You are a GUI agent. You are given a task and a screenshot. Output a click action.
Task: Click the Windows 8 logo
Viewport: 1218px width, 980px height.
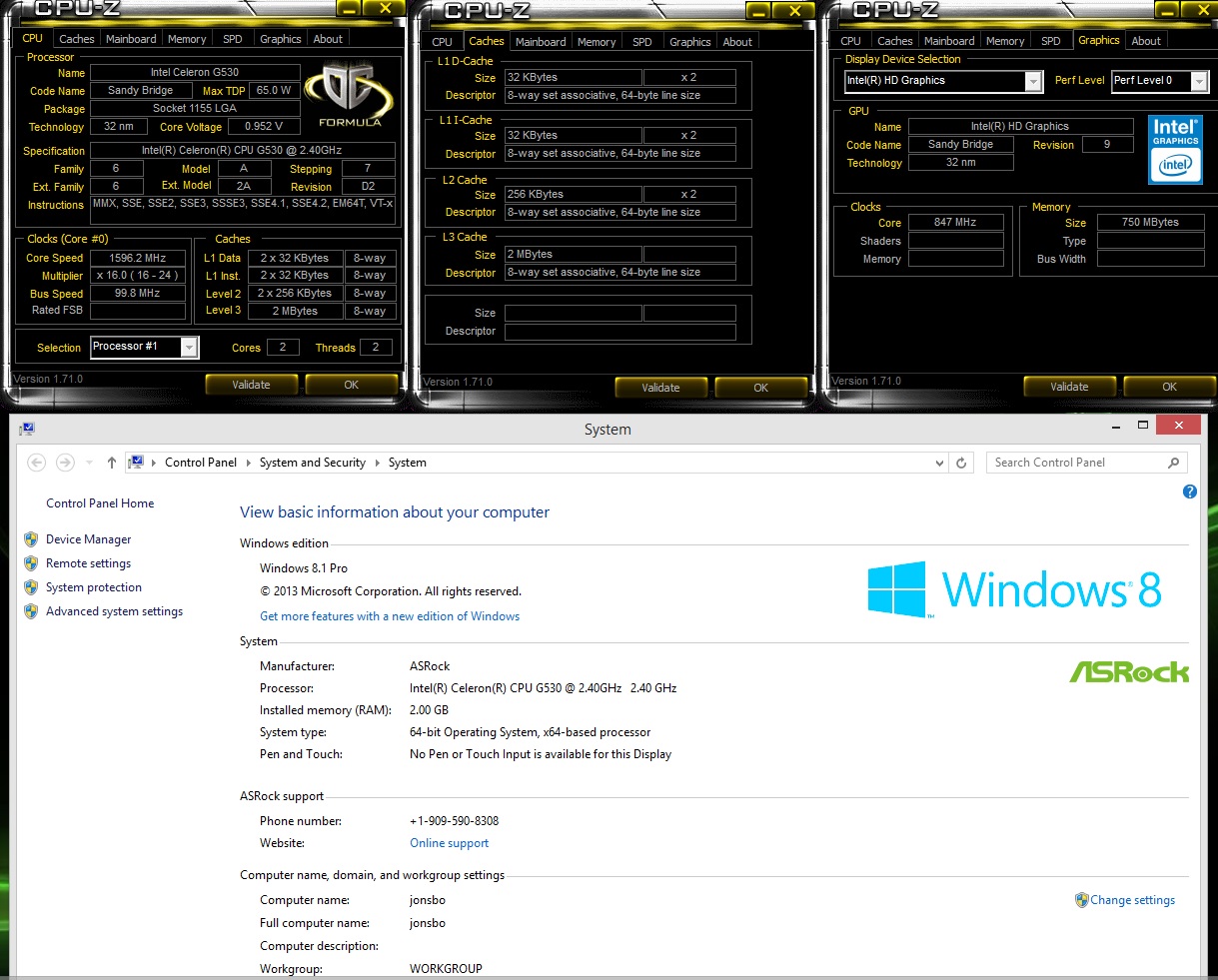(x=1014, y=589)
